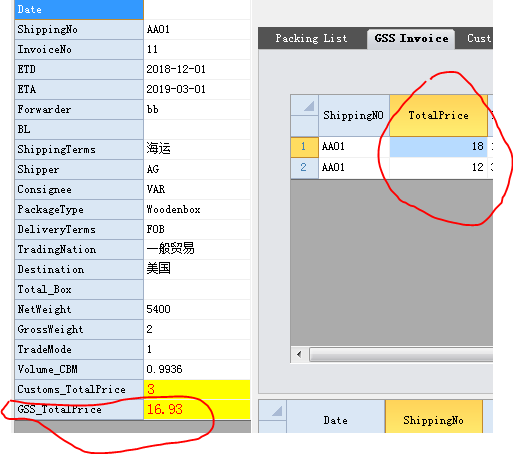Click the PackageType value Woodenbox
Image resolution: width=513 pixels, height=454 pixels.
[197, 209]
